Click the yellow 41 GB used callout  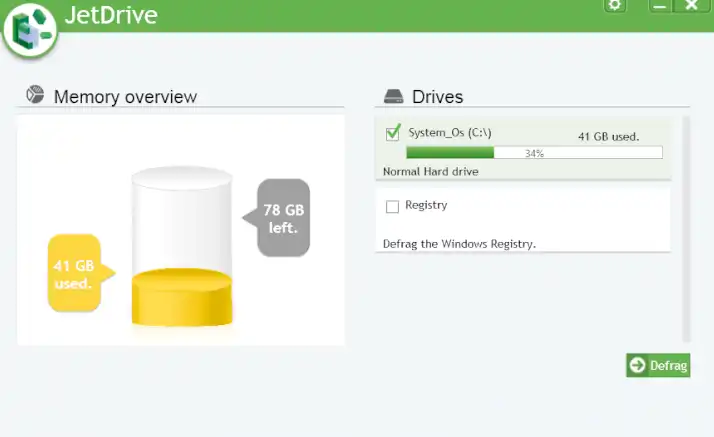tap(73, 273)
